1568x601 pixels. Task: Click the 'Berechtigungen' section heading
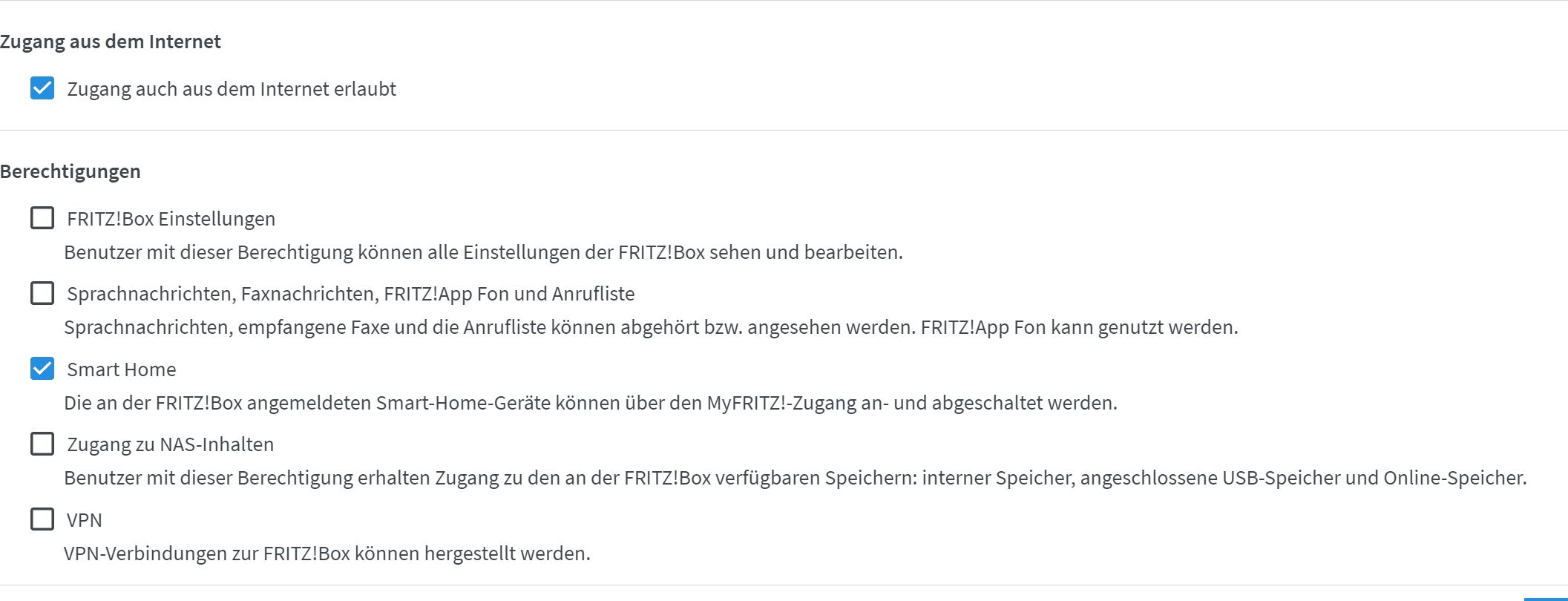coord(70,171)
